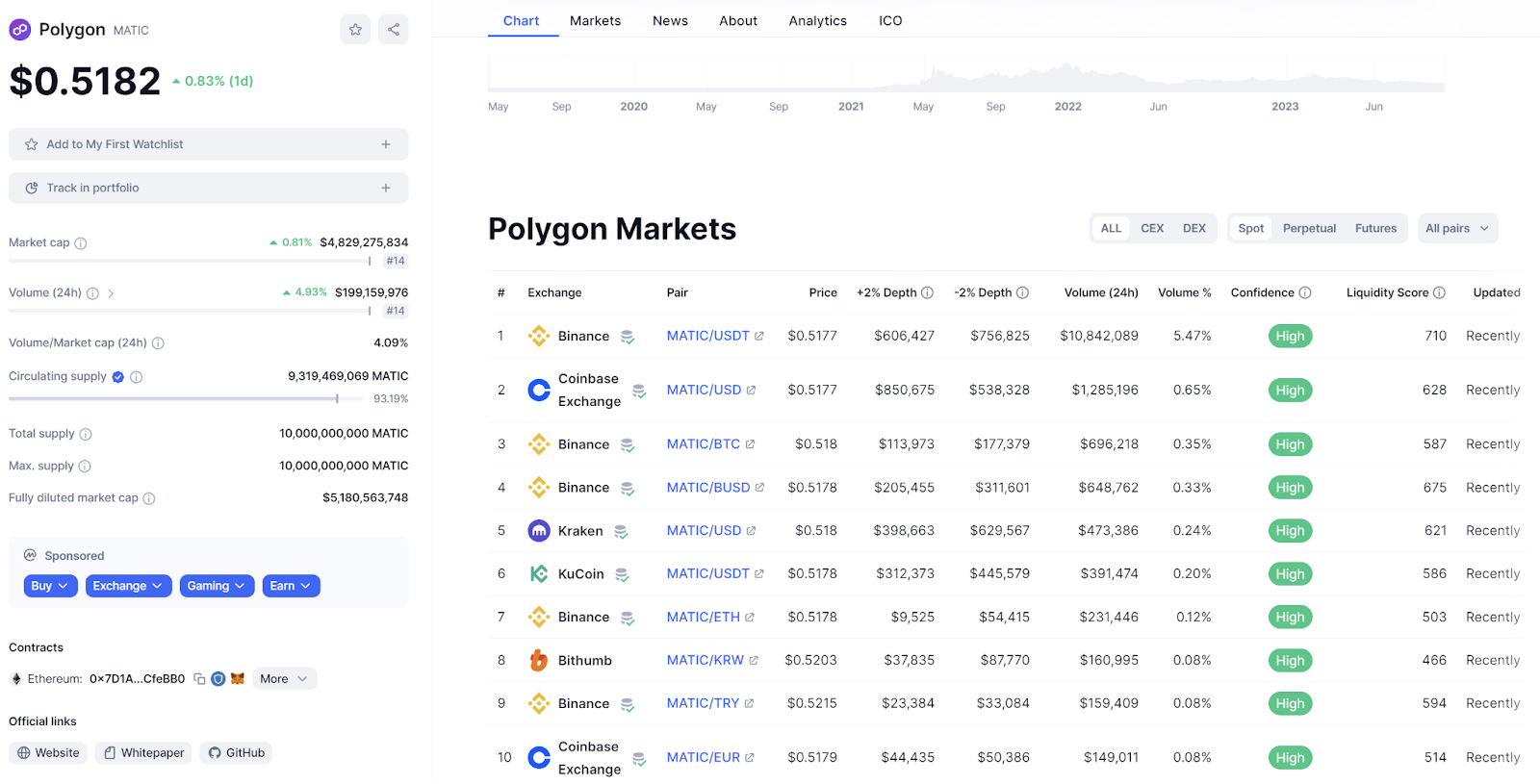Click the Confidence column info icon

(x=1305, y=293)
